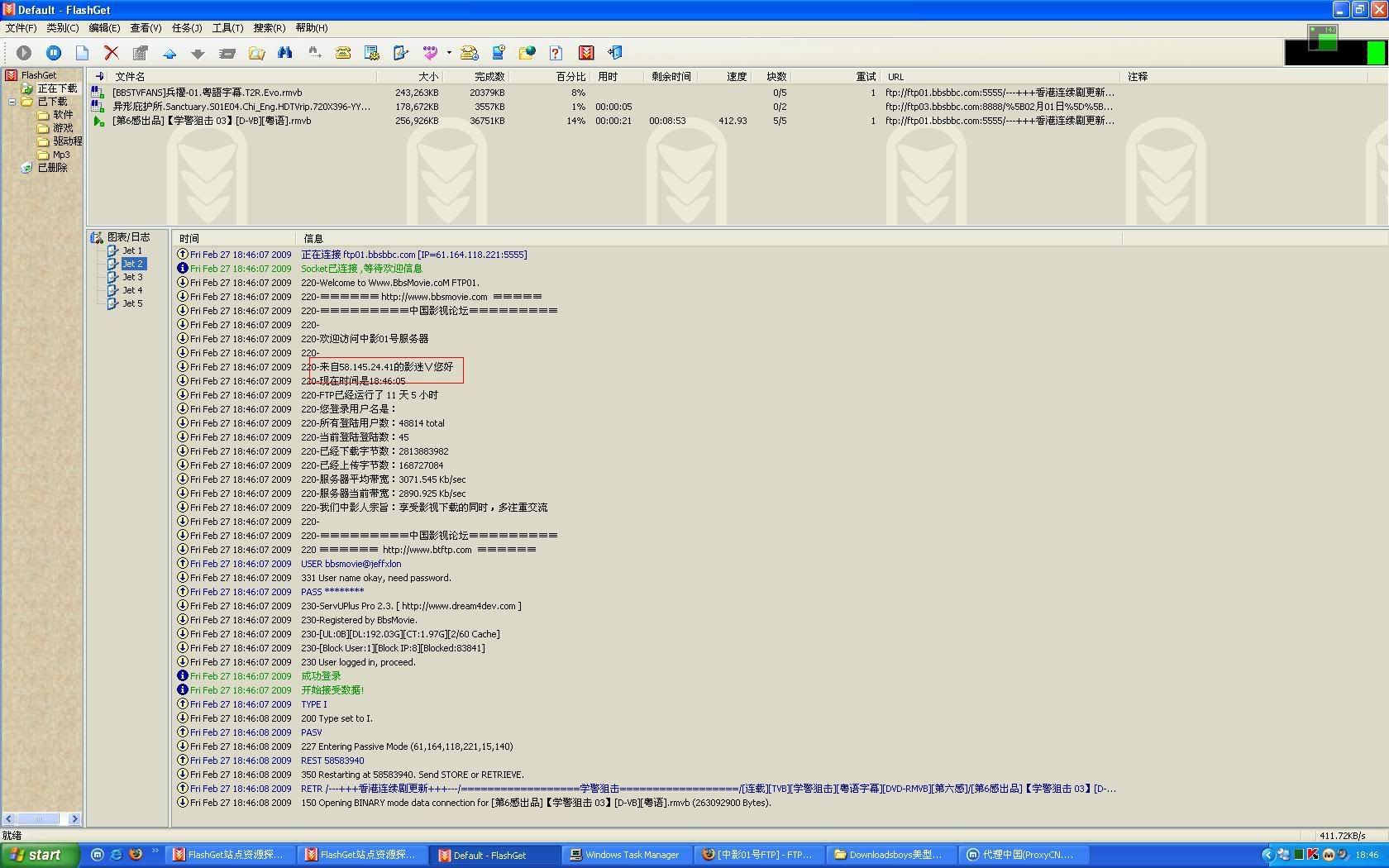Click the gray Move Down arrow icon
This screenshot has height=868, width=1389.
(x=198, y=54)
